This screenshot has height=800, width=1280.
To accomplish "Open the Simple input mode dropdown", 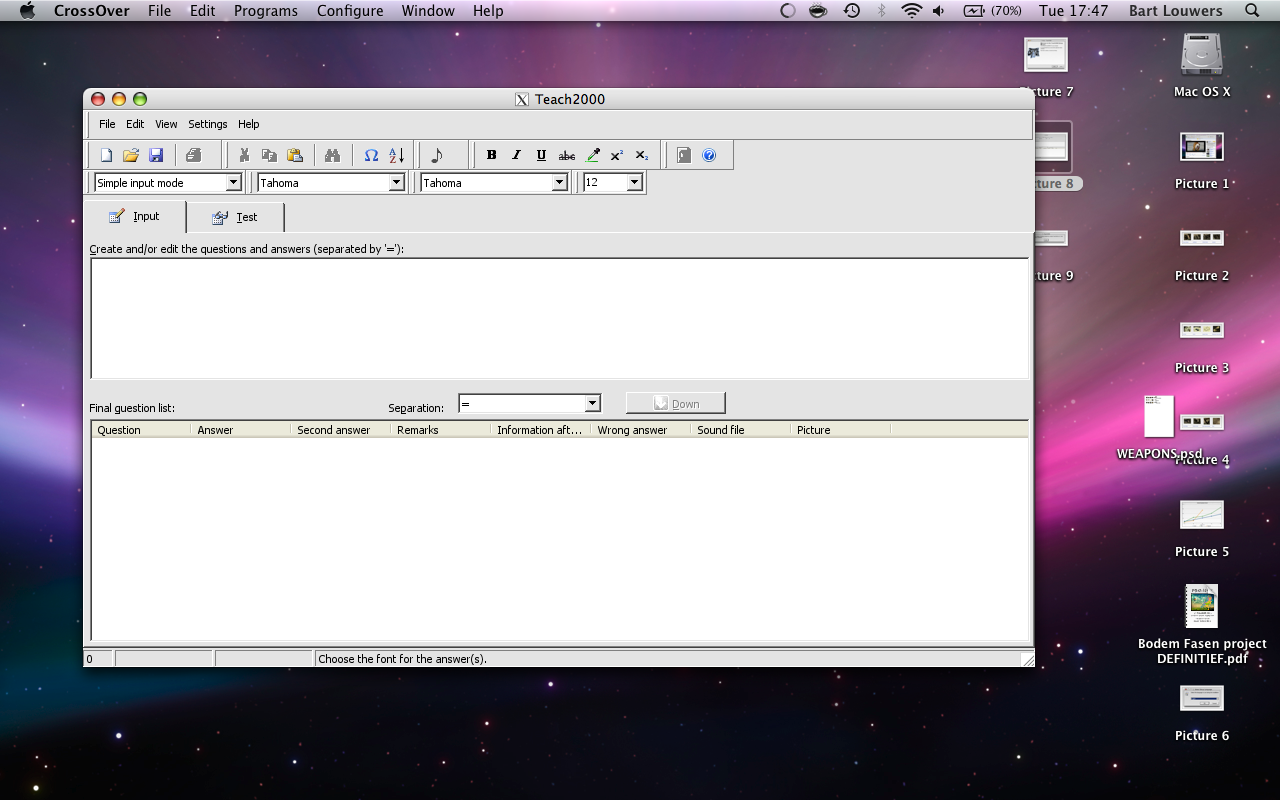I will tap(237, 182).
